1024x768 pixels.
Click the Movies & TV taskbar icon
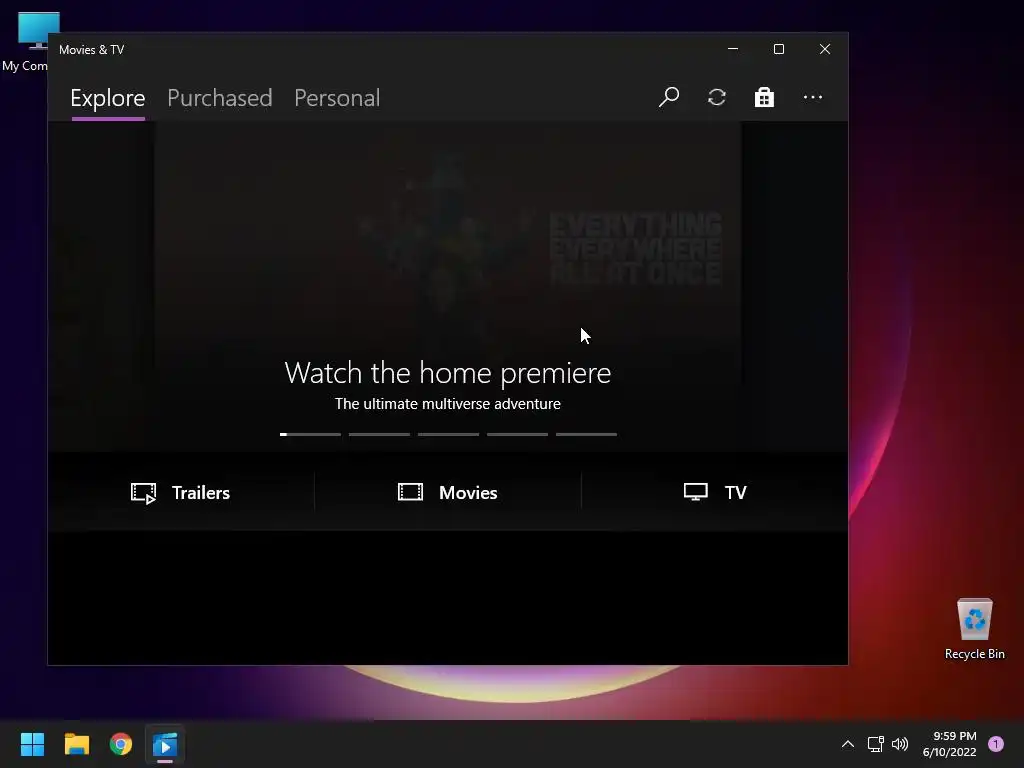pyautogui.click(x=165, y=744)
